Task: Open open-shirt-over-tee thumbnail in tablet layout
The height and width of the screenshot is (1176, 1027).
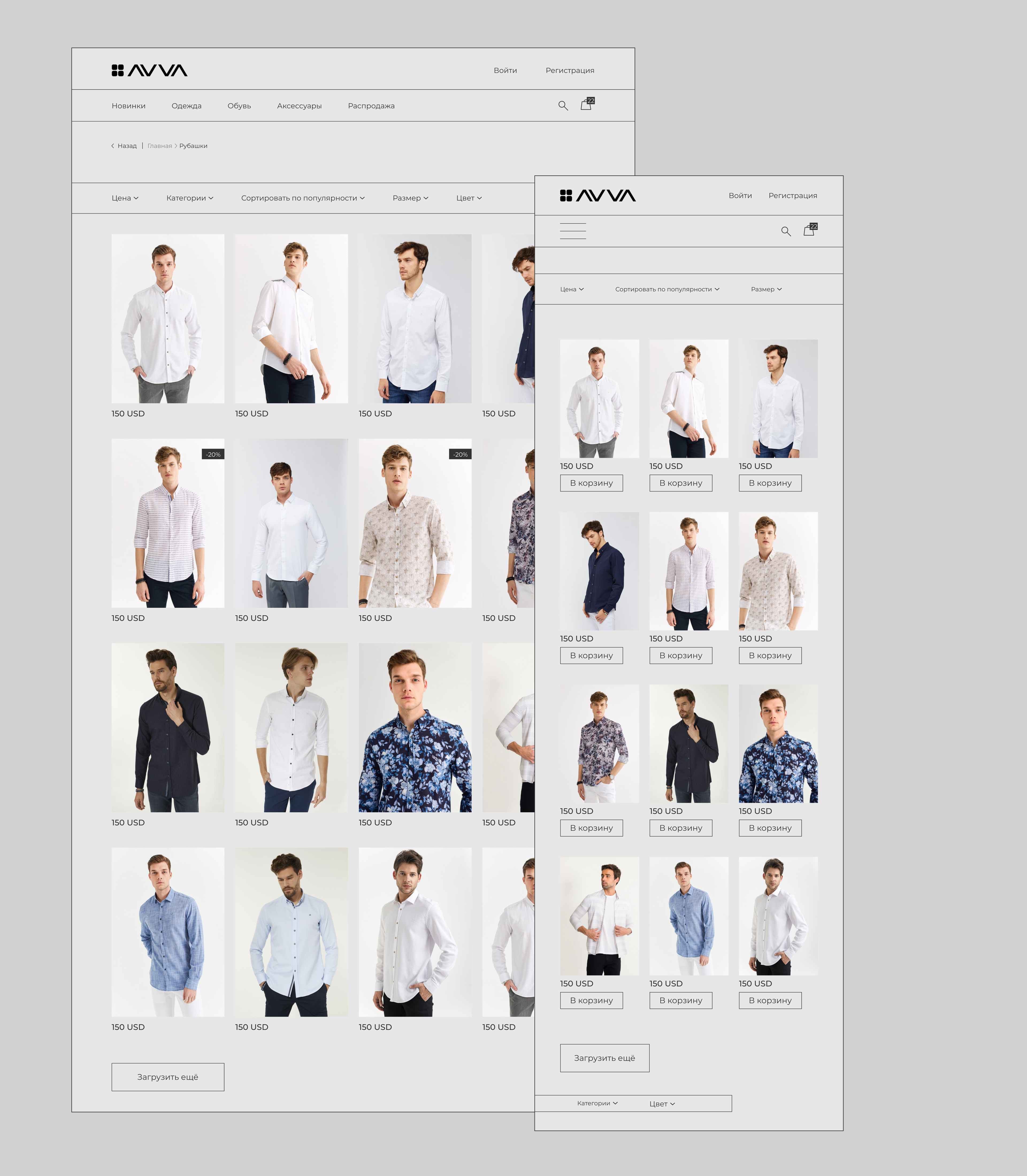Action: pyautogui.click(x=599, y=916)
